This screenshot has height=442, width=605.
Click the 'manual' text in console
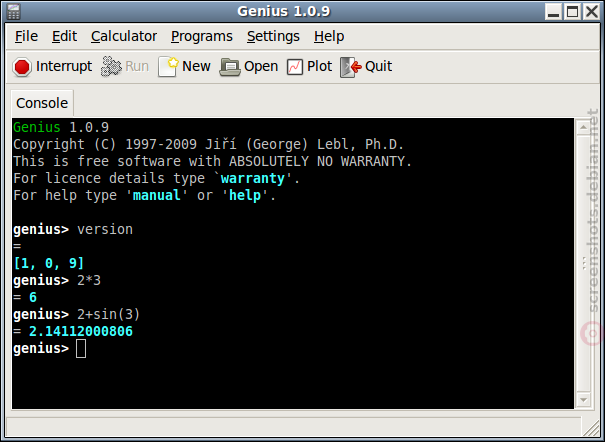157,195
